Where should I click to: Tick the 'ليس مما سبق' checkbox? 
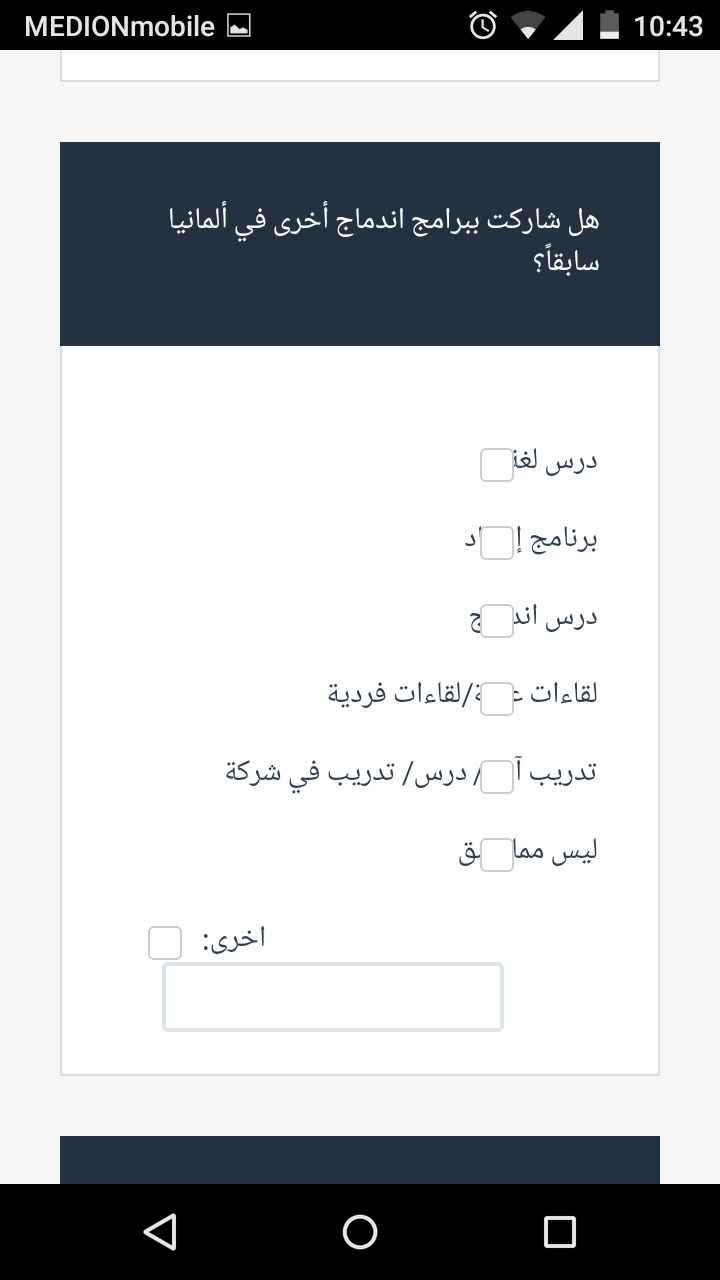497,855
